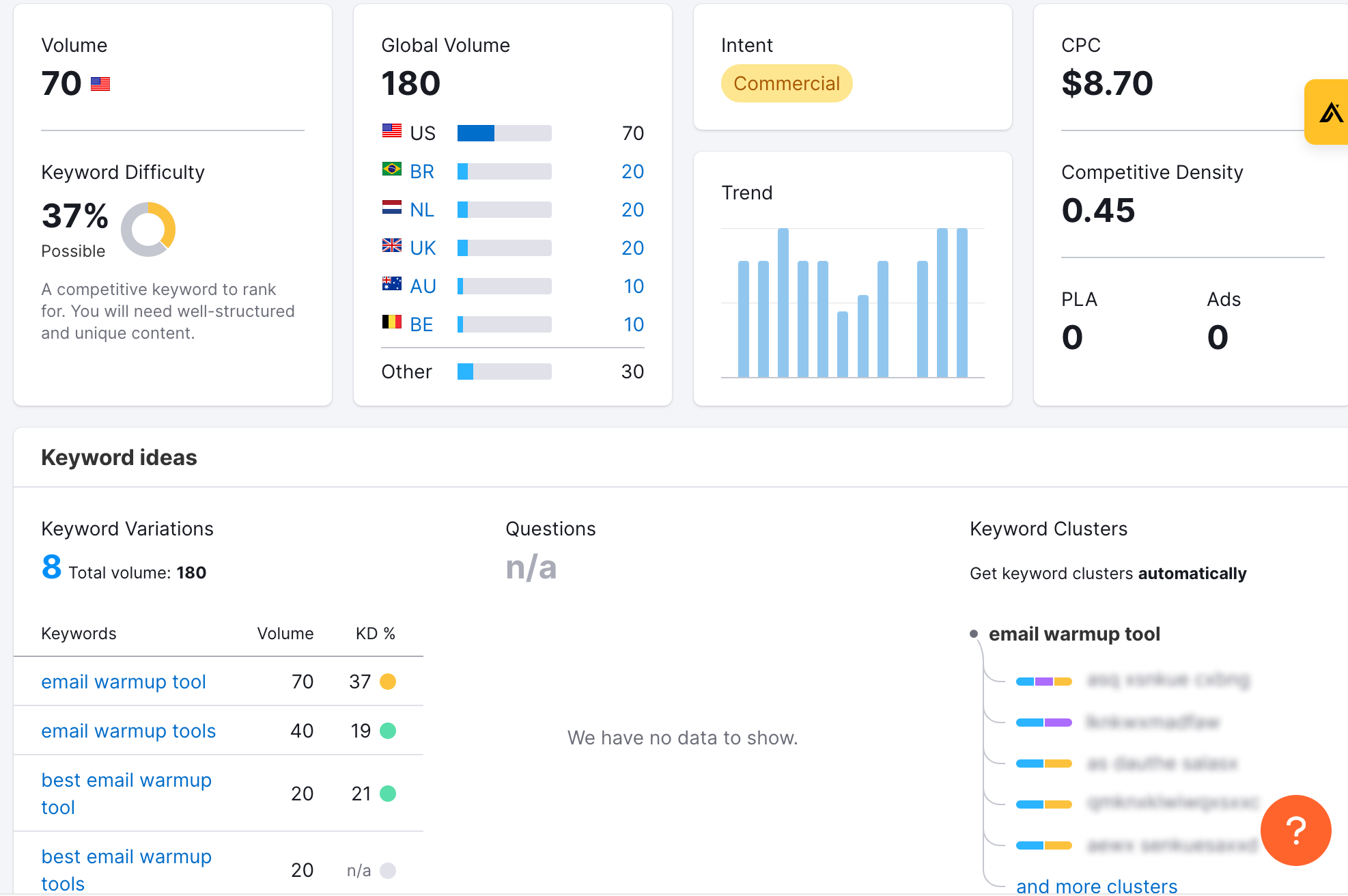This screenshot has width=1348, height=896.
Task: Click the 'and more clusters' link
Action: [1097, 886]
